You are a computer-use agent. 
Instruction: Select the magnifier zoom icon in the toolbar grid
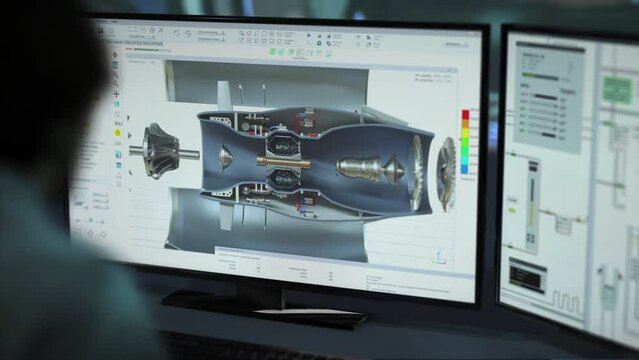click(x=242, y=33)
